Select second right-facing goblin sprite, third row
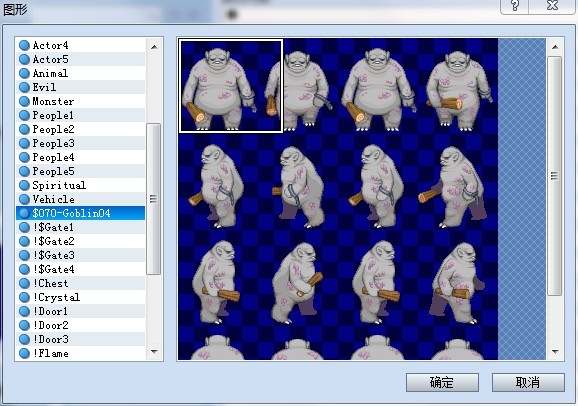 point(297,283)
